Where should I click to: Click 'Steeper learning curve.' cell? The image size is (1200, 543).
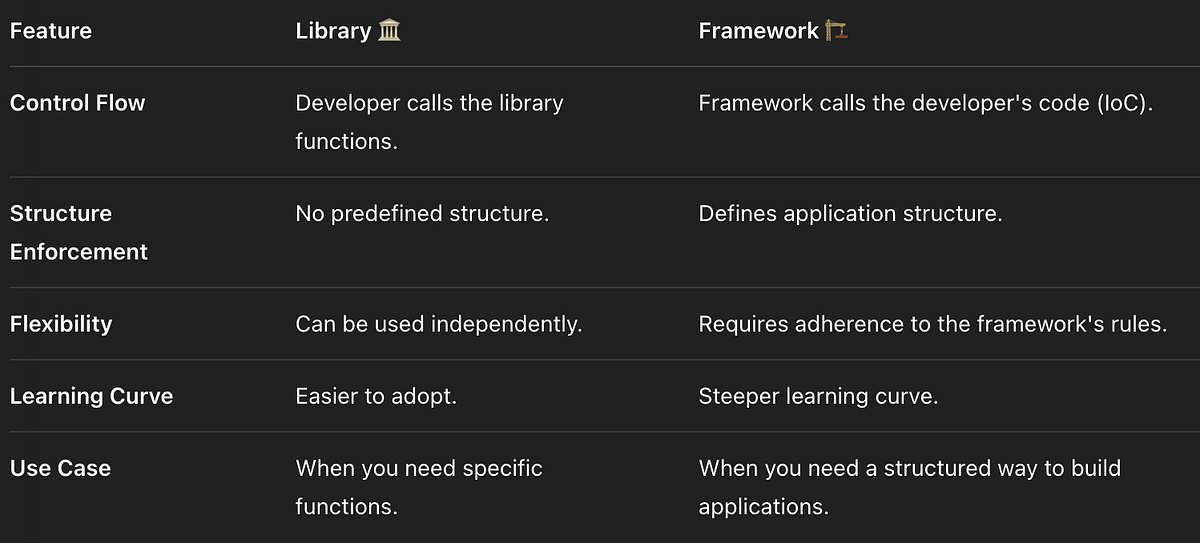(818, 396)
